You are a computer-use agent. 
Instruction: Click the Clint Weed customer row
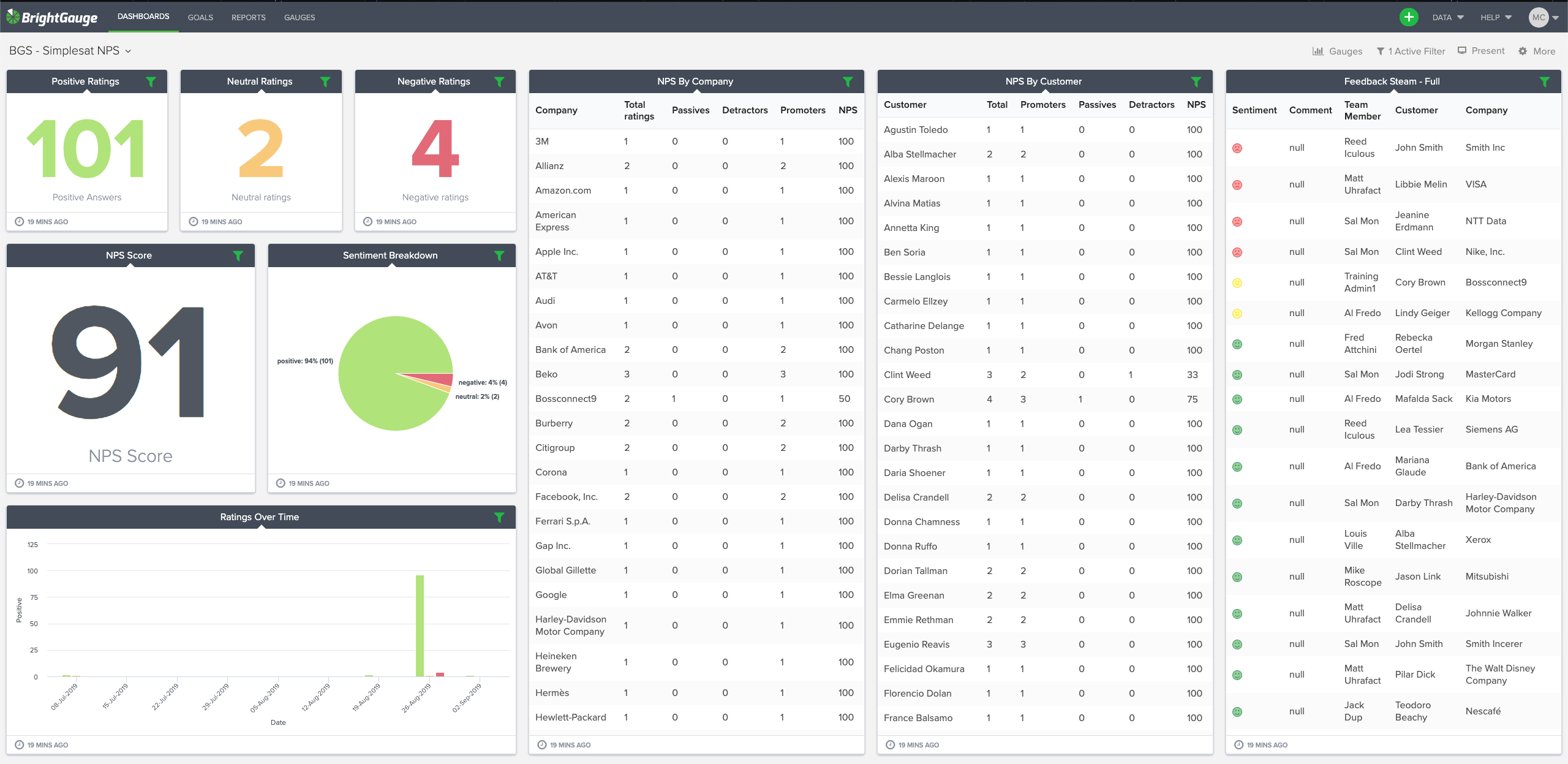tap(1044, 375)
